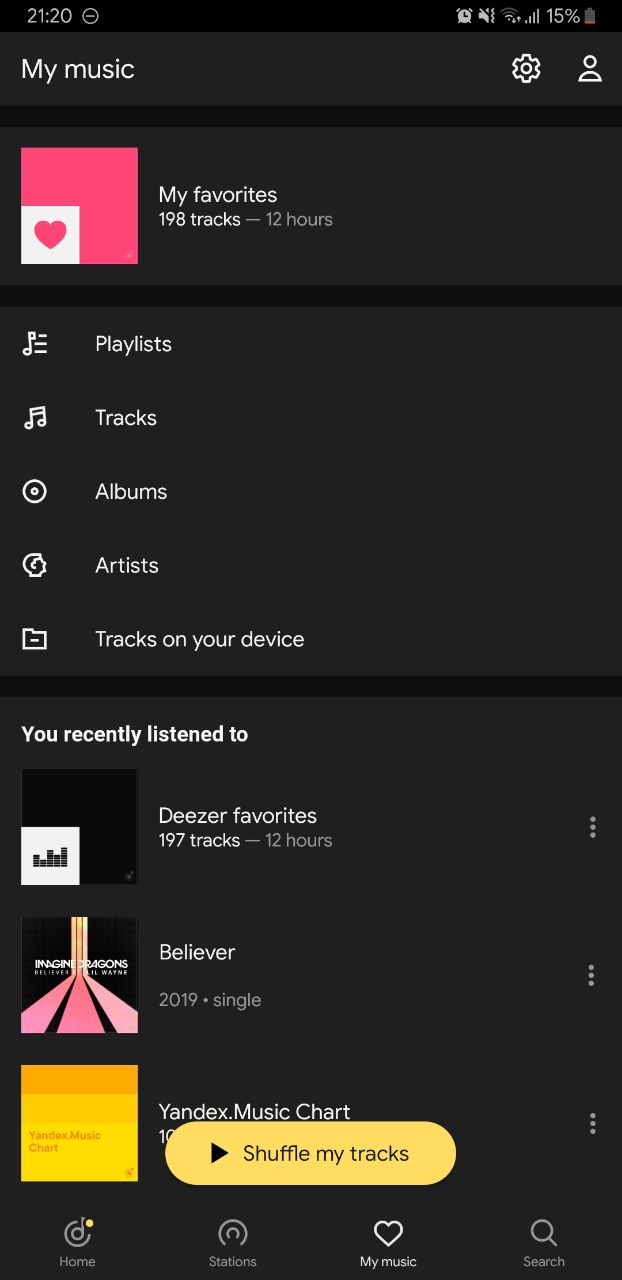Tap the Tracks music note icon
The height and width of the screenshot is (1280, 622).
(35, 418)
